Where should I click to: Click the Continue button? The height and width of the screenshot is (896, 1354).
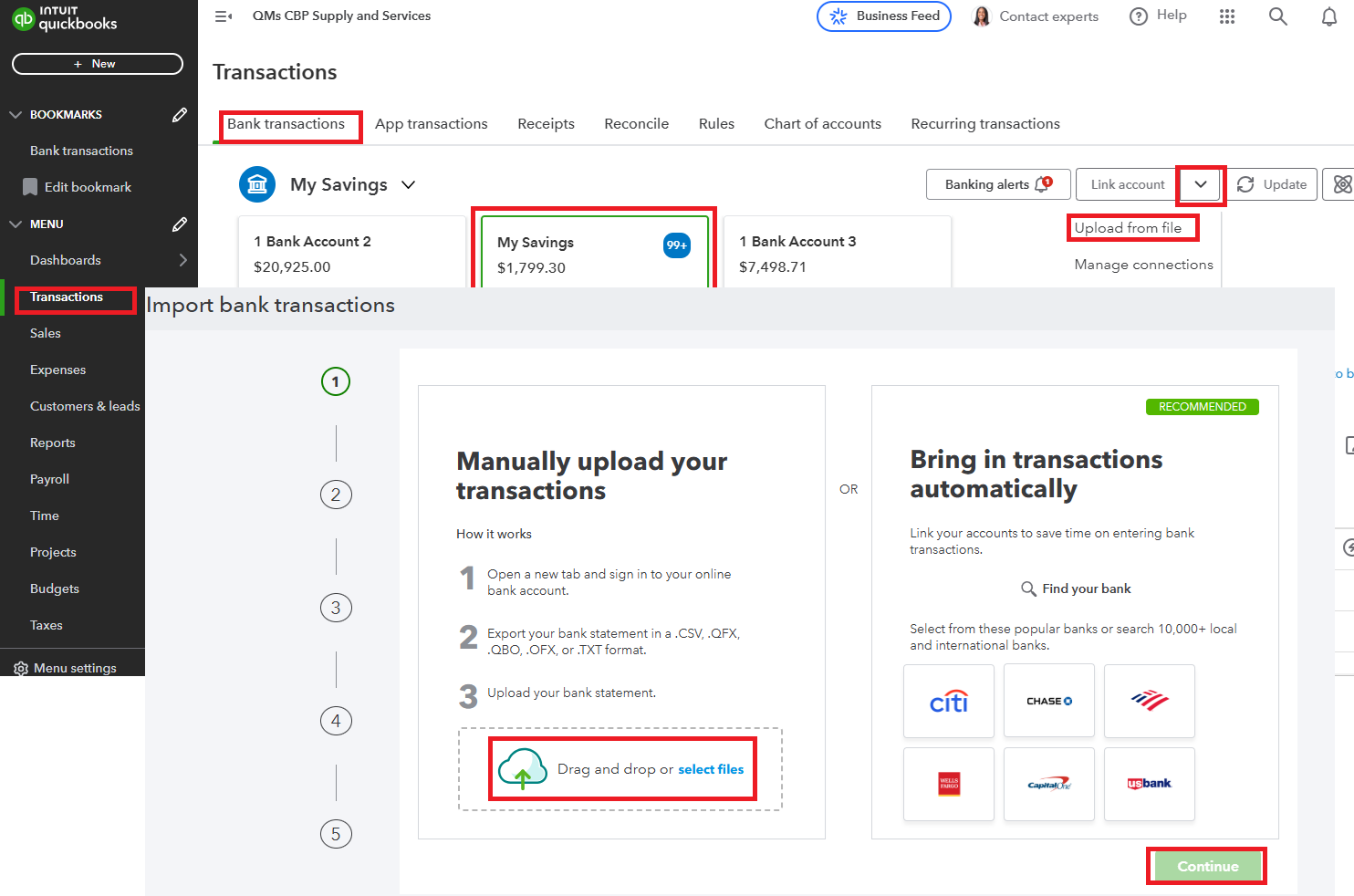point(1206,865)
